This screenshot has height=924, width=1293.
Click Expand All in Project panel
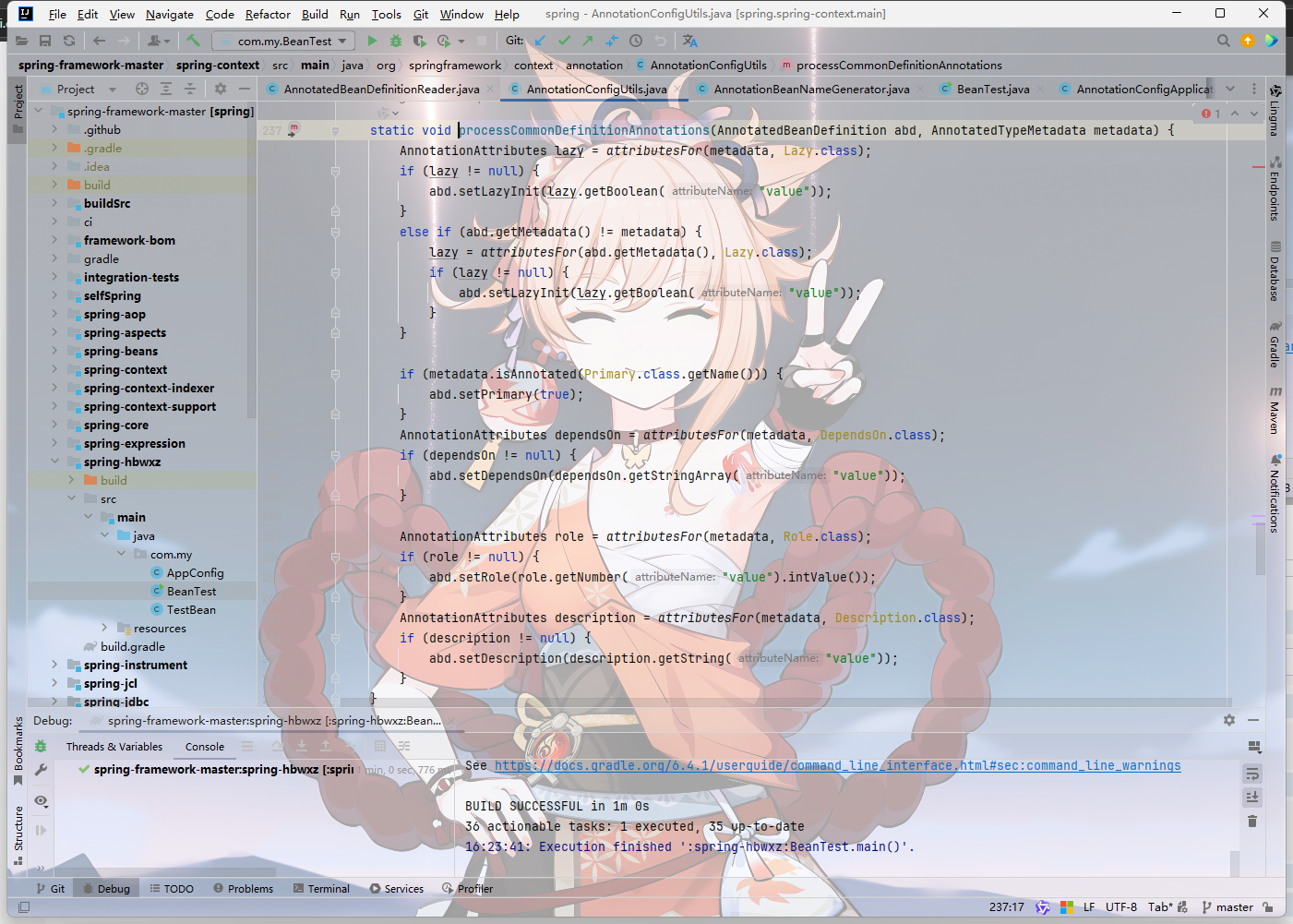pos(166,89)
